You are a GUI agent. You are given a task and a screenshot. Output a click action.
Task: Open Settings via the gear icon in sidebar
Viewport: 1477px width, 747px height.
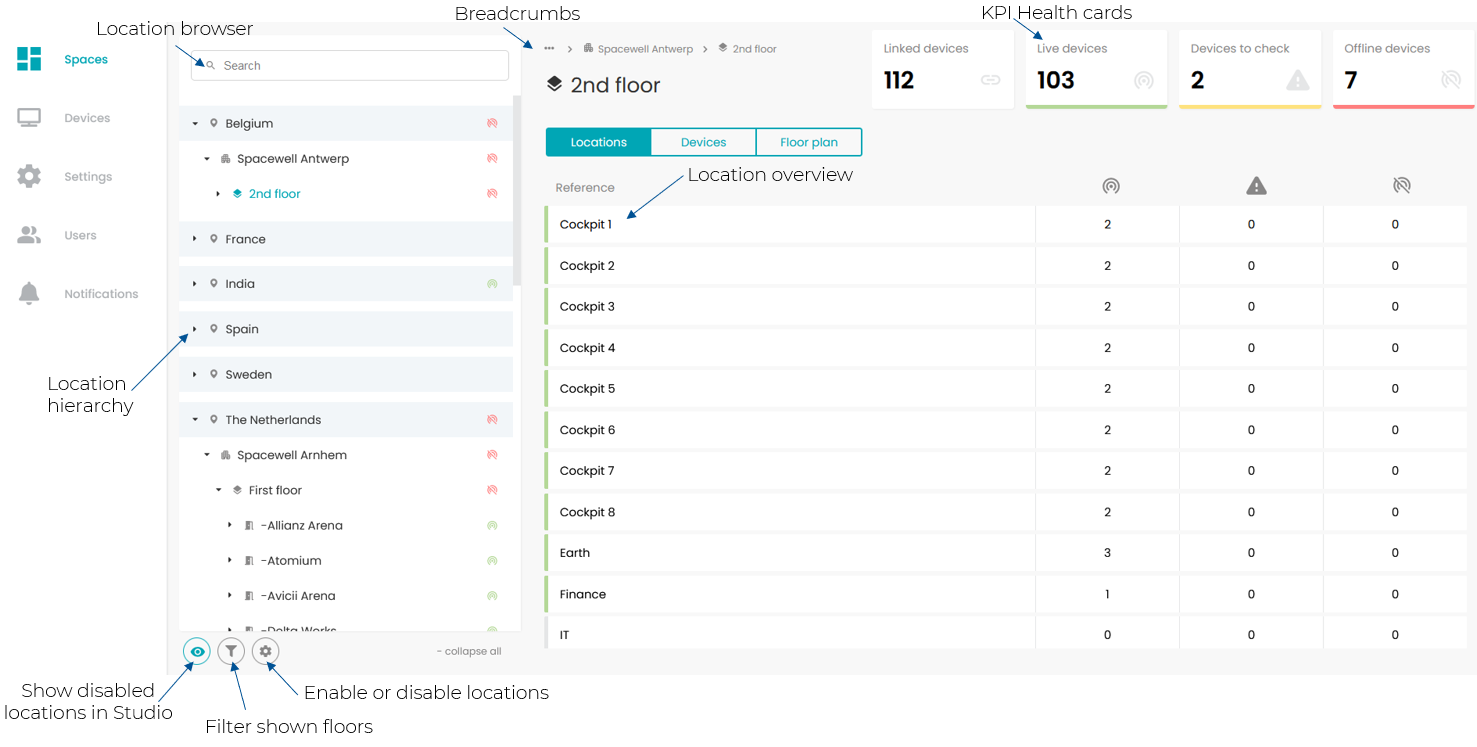coord(29,176)
